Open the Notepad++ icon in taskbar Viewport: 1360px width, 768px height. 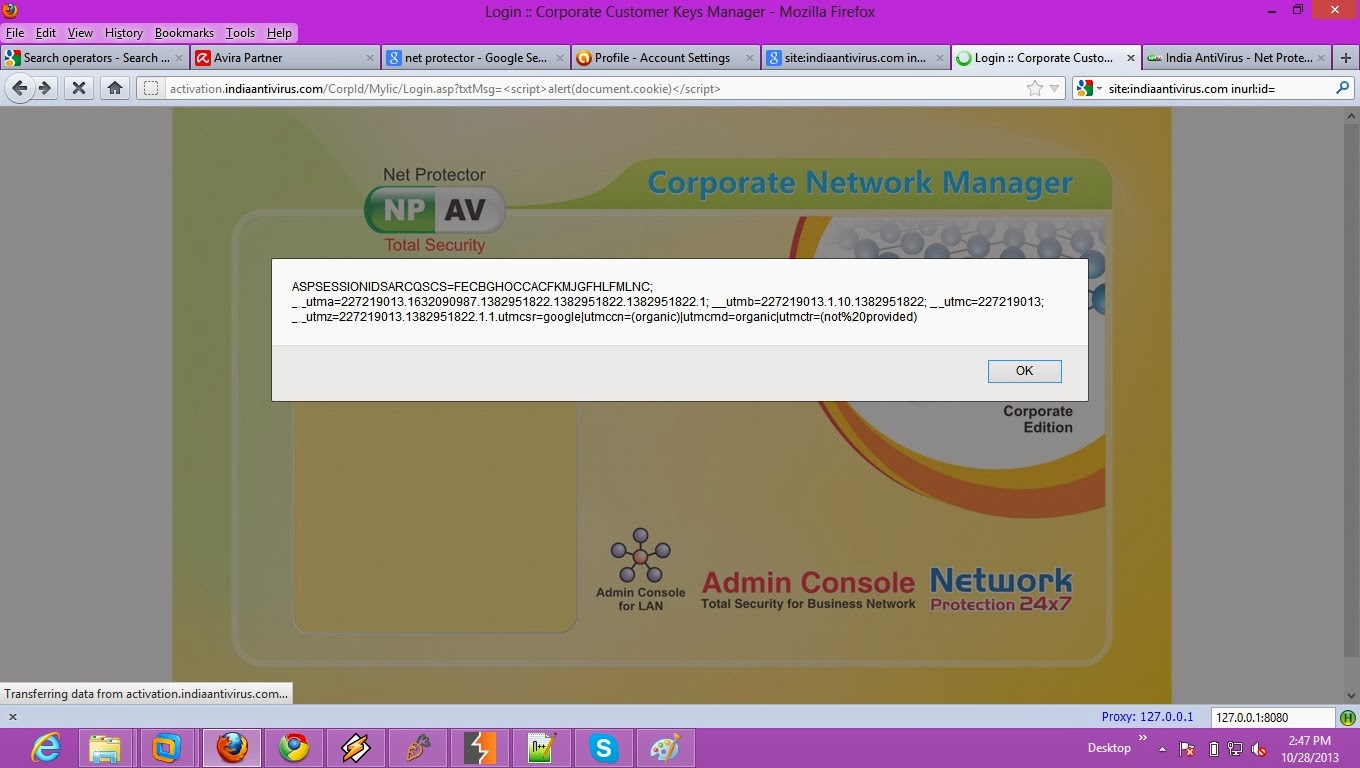pyautogui.click(x=542, y=748)
